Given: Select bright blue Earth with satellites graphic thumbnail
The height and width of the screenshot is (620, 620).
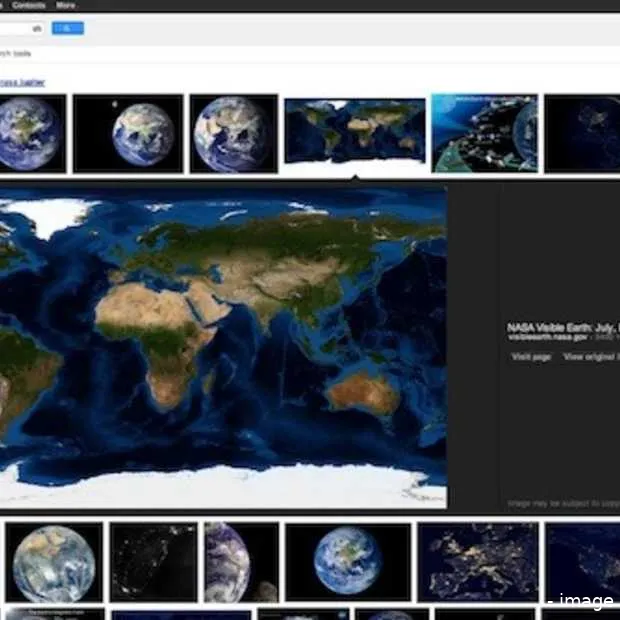Looking at the screenshot, I should pyautogui.click(x=485, y=134).
